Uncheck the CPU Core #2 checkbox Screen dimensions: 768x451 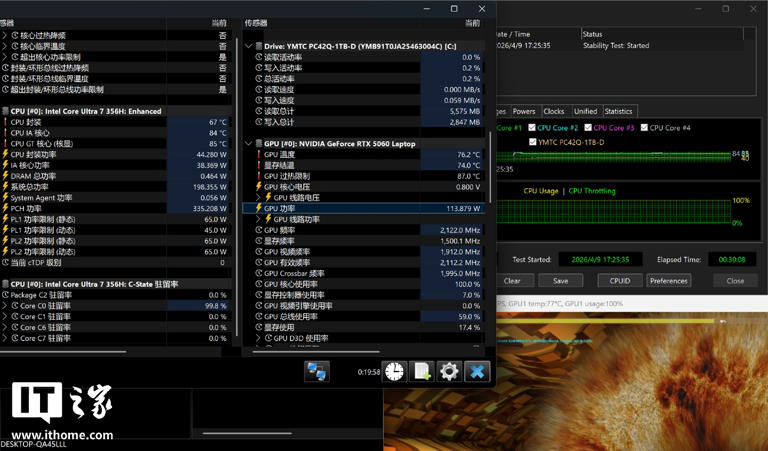click(x=532, y=128)
